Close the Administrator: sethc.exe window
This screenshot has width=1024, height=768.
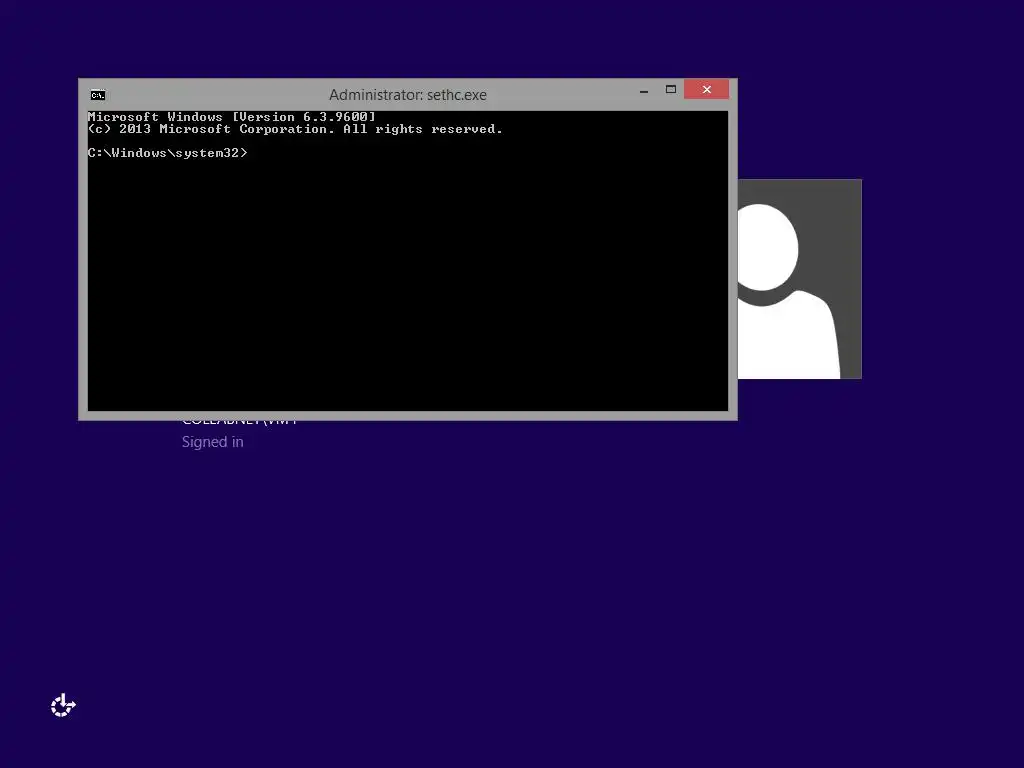707,89
